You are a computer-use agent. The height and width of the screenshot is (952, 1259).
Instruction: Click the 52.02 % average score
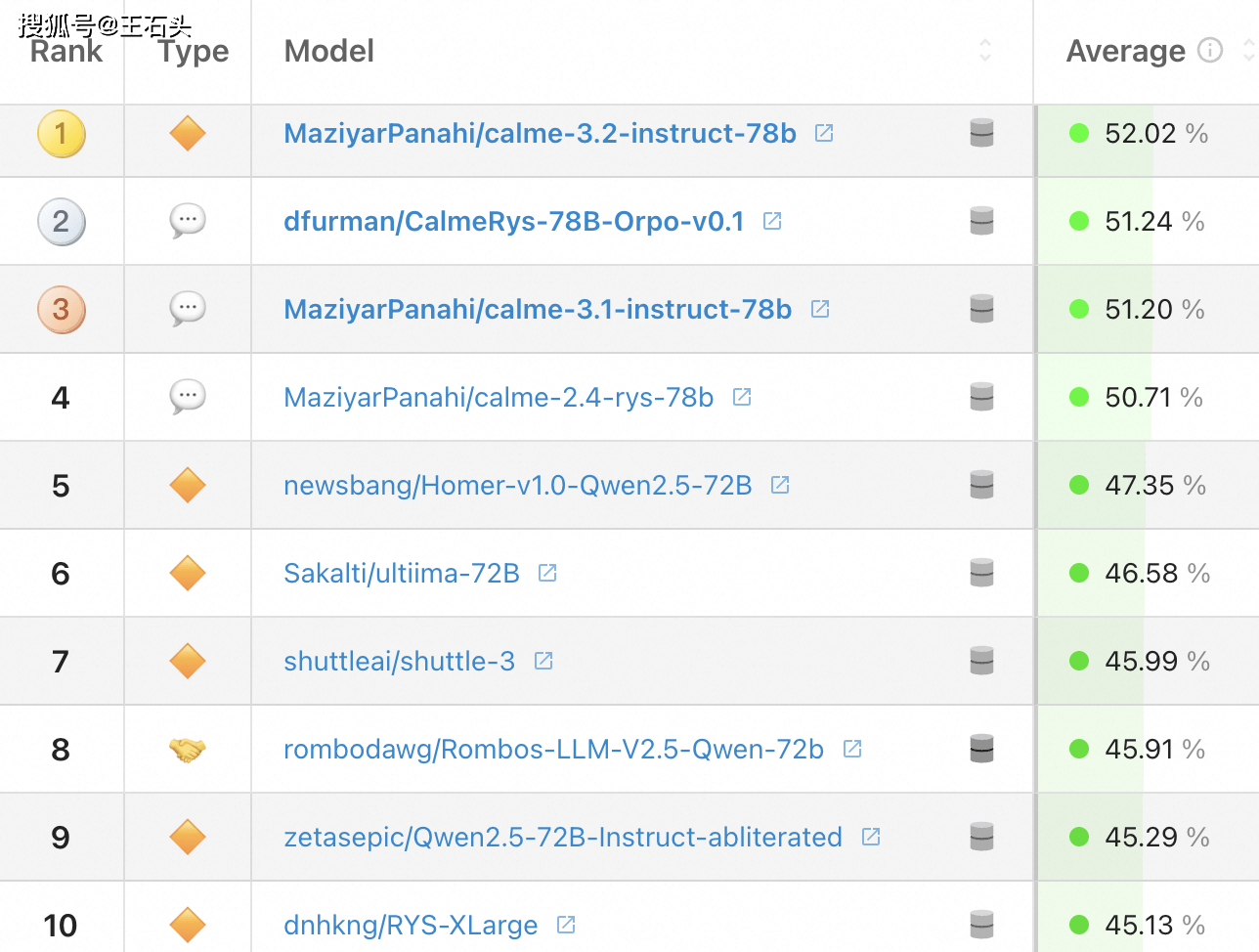[1156, 133]
